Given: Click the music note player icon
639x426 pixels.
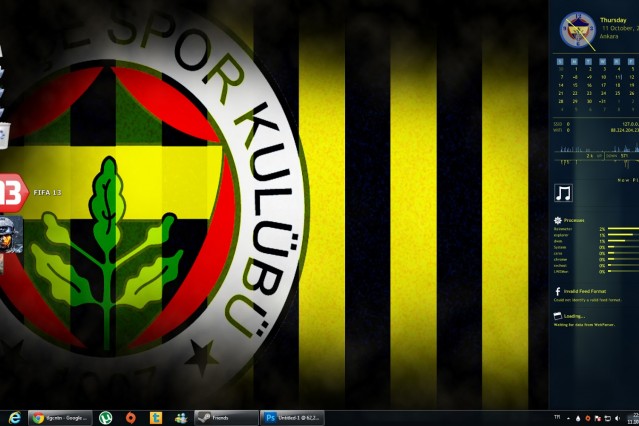Looking at the screenshot, I should click(x=564, y=193).
